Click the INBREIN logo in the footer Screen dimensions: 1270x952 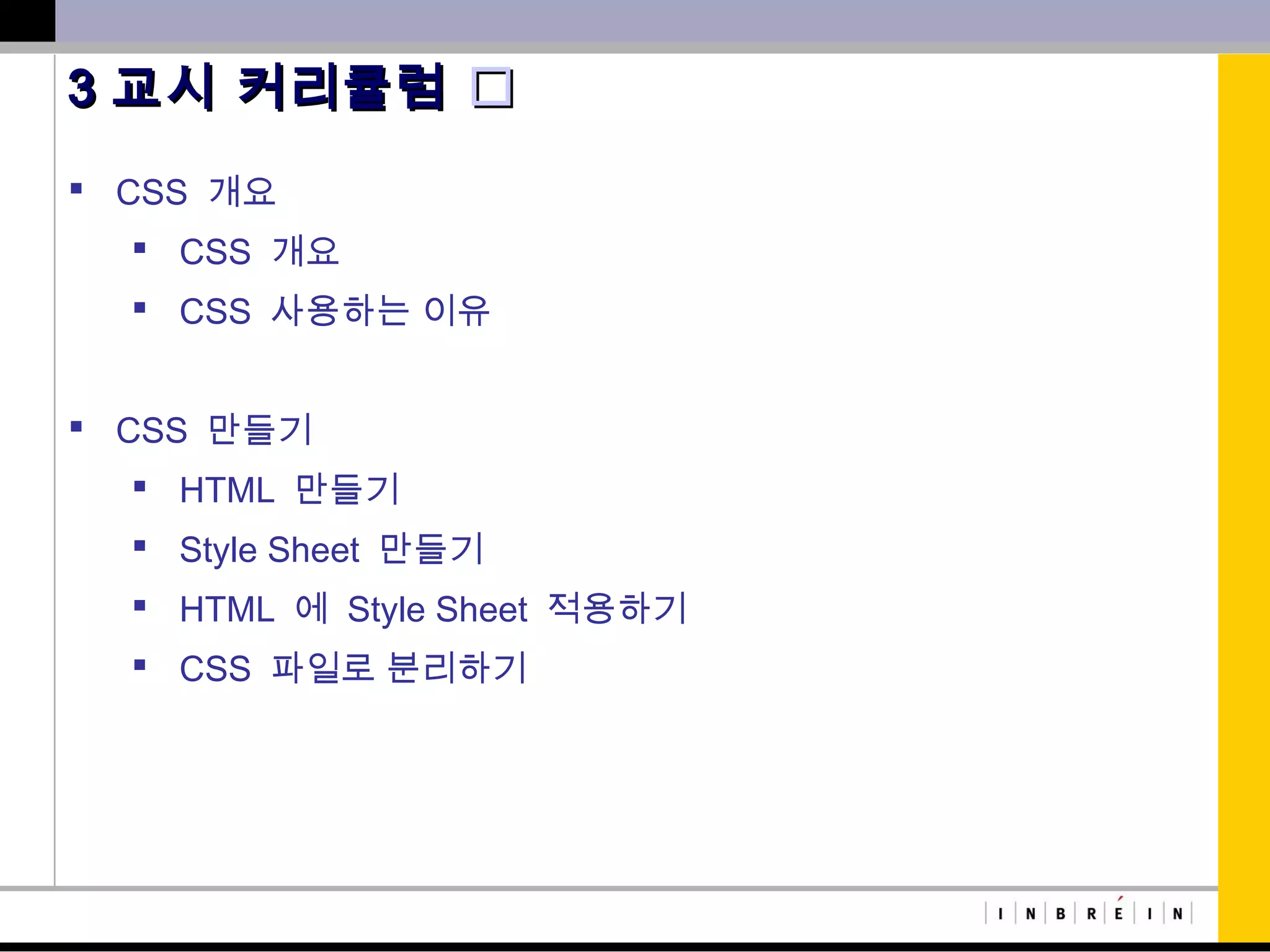(x=1089, y=912)
